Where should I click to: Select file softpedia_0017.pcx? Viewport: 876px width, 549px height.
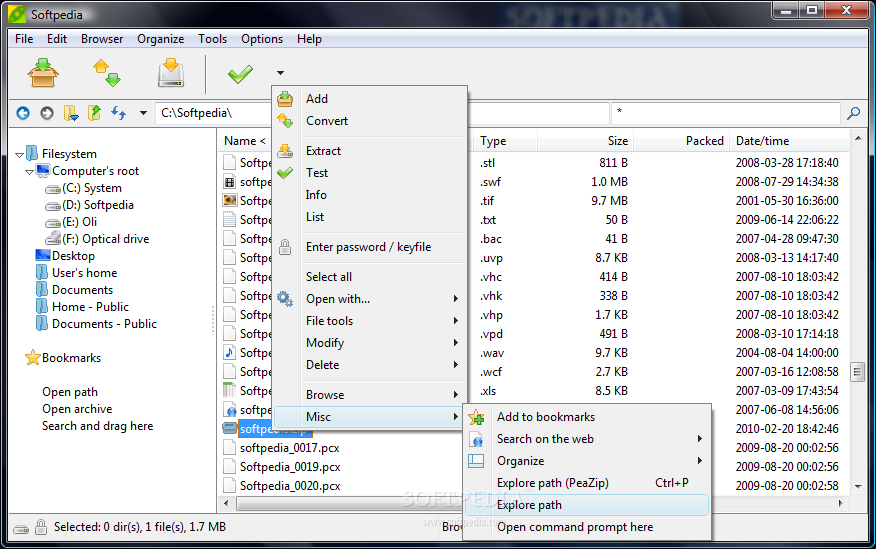click(289, 448)
